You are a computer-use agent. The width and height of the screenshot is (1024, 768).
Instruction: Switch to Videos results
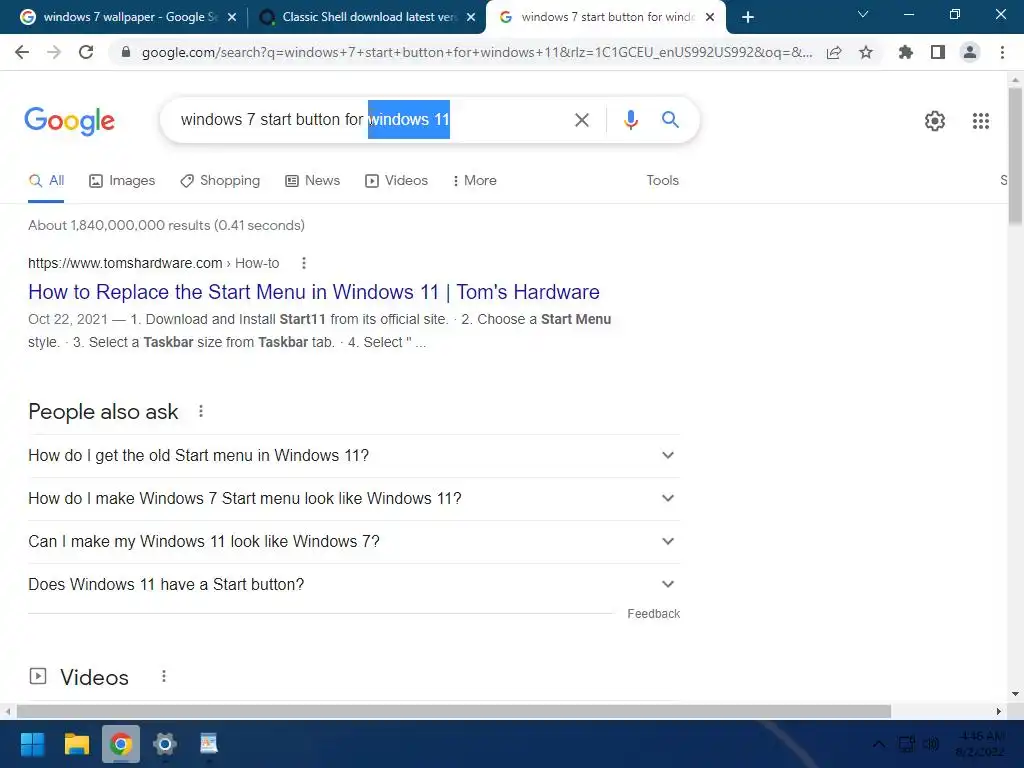[x=396, y=181]
